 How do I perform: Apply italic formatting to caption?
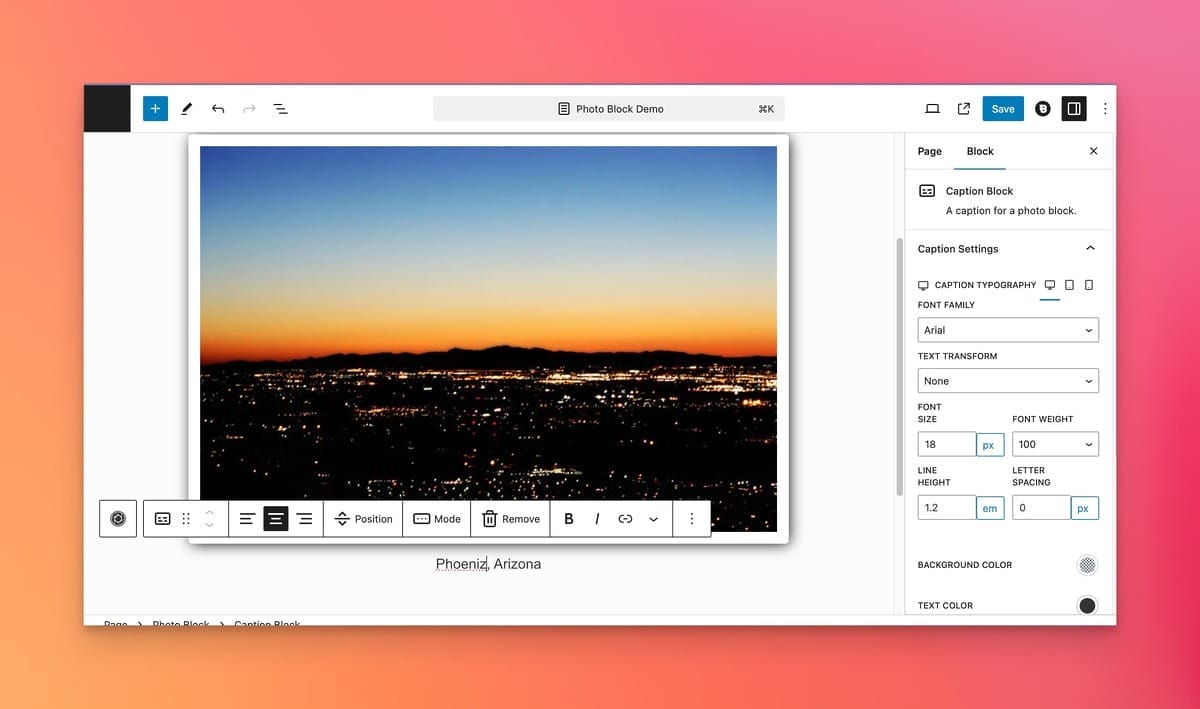coord(597,519)
